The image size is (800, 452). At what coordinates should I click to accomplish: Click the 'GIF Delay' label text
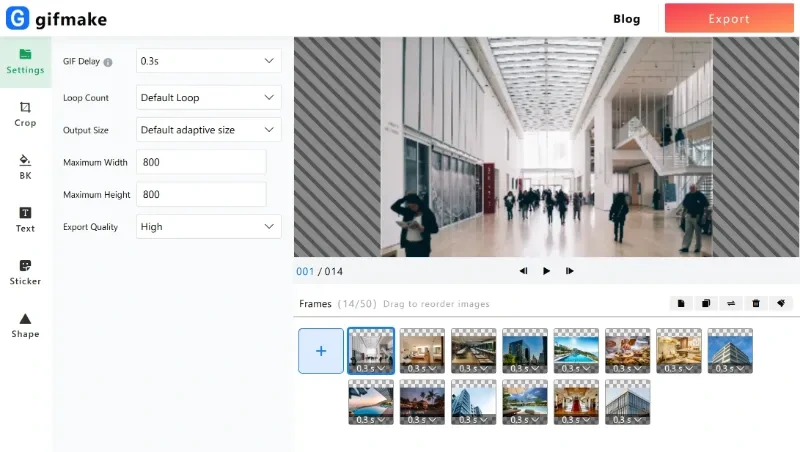[82, 61]
